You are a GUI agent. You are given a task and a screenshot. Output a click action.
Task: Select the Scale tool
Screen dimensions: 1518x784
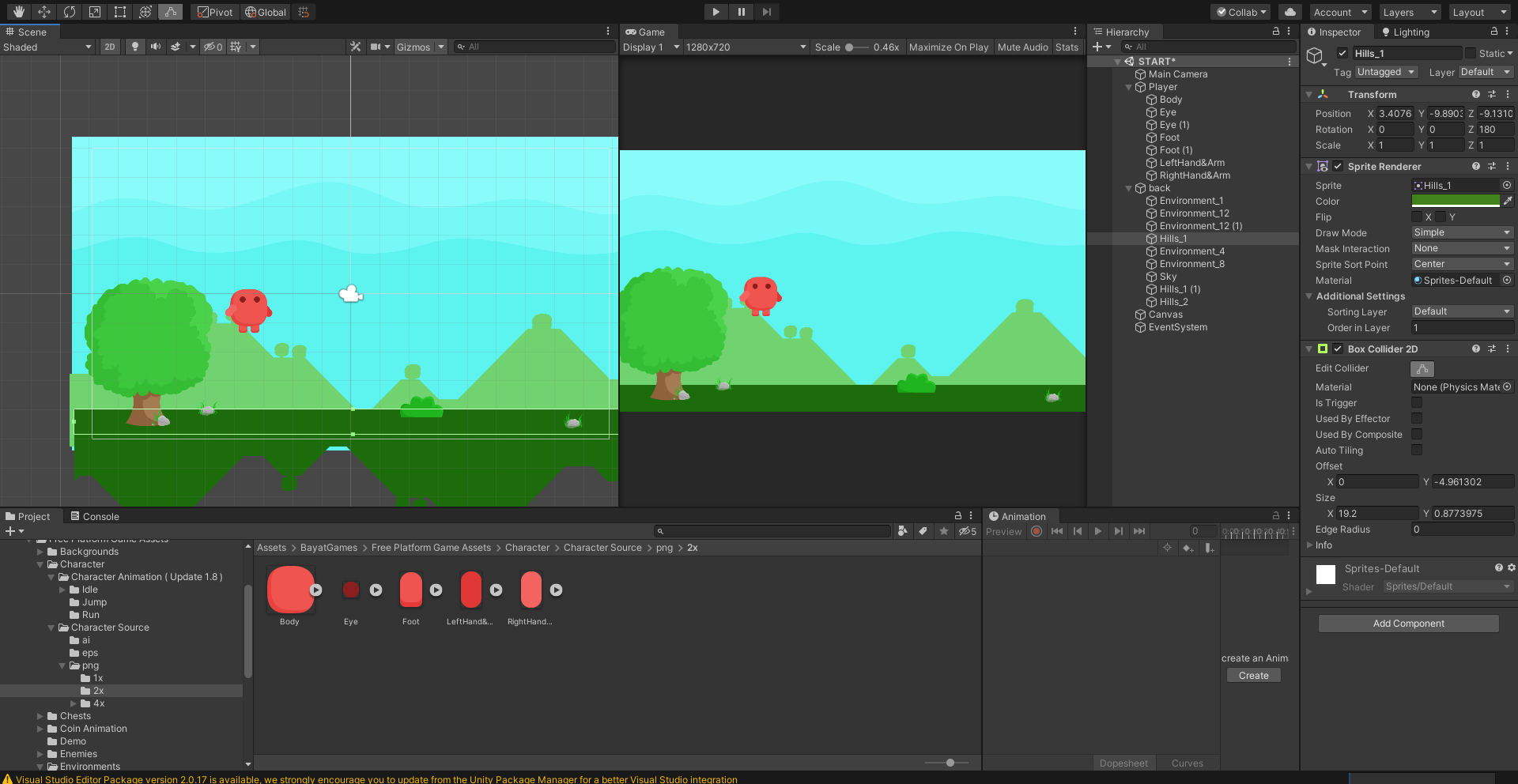(95, 12)
